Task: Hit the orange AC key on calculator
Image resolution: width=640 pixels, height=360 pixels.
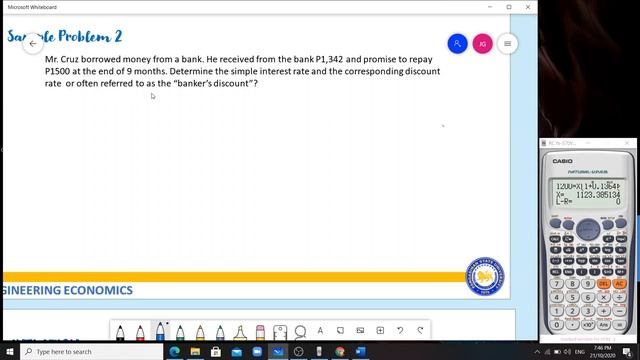Action: (619, 284)
